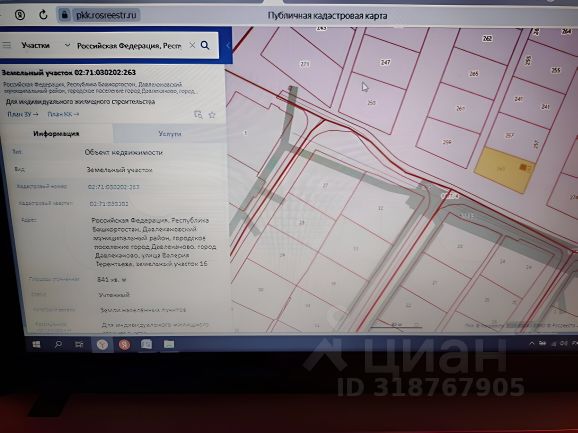Open the hamburger menu beside Участки

(7, 45)
